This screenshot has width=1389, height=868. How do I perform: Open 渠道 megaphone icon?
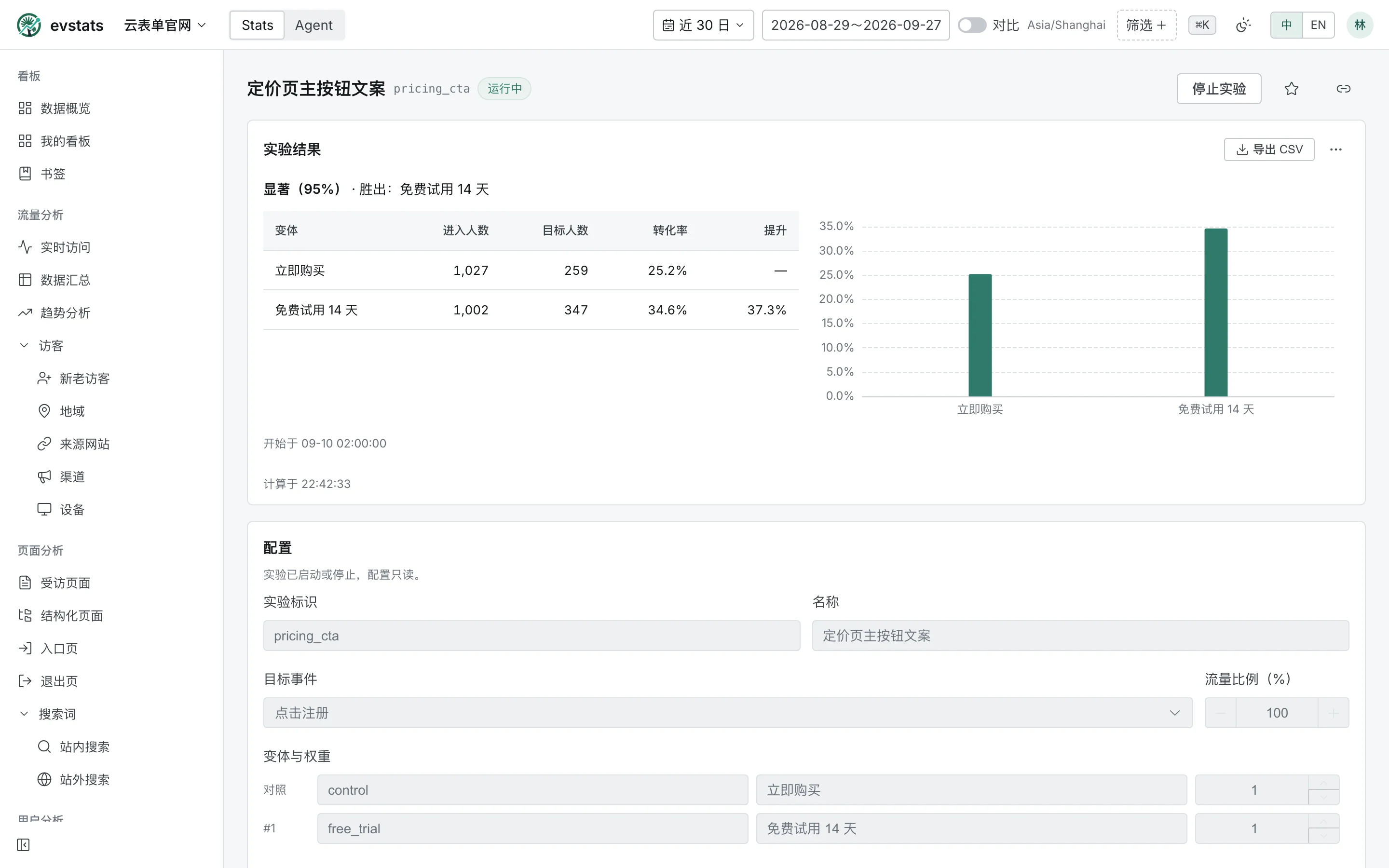click(44, 476)
